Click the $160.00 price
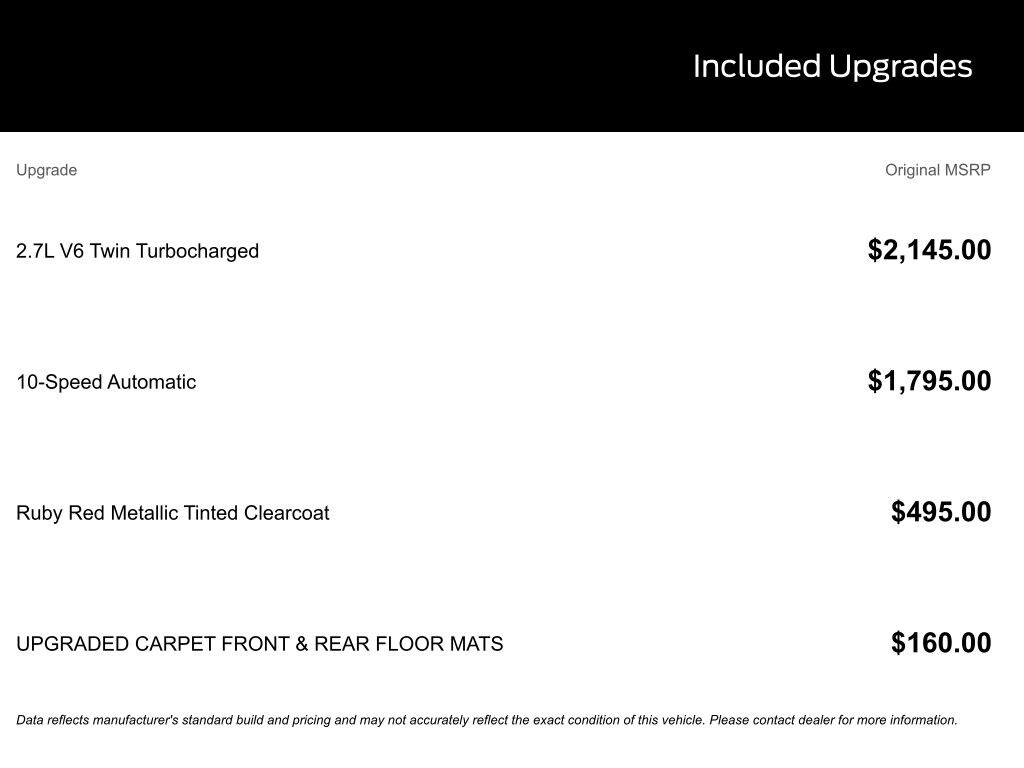The width and height of the screenshot is (1024, 768). tap(941, 643)
